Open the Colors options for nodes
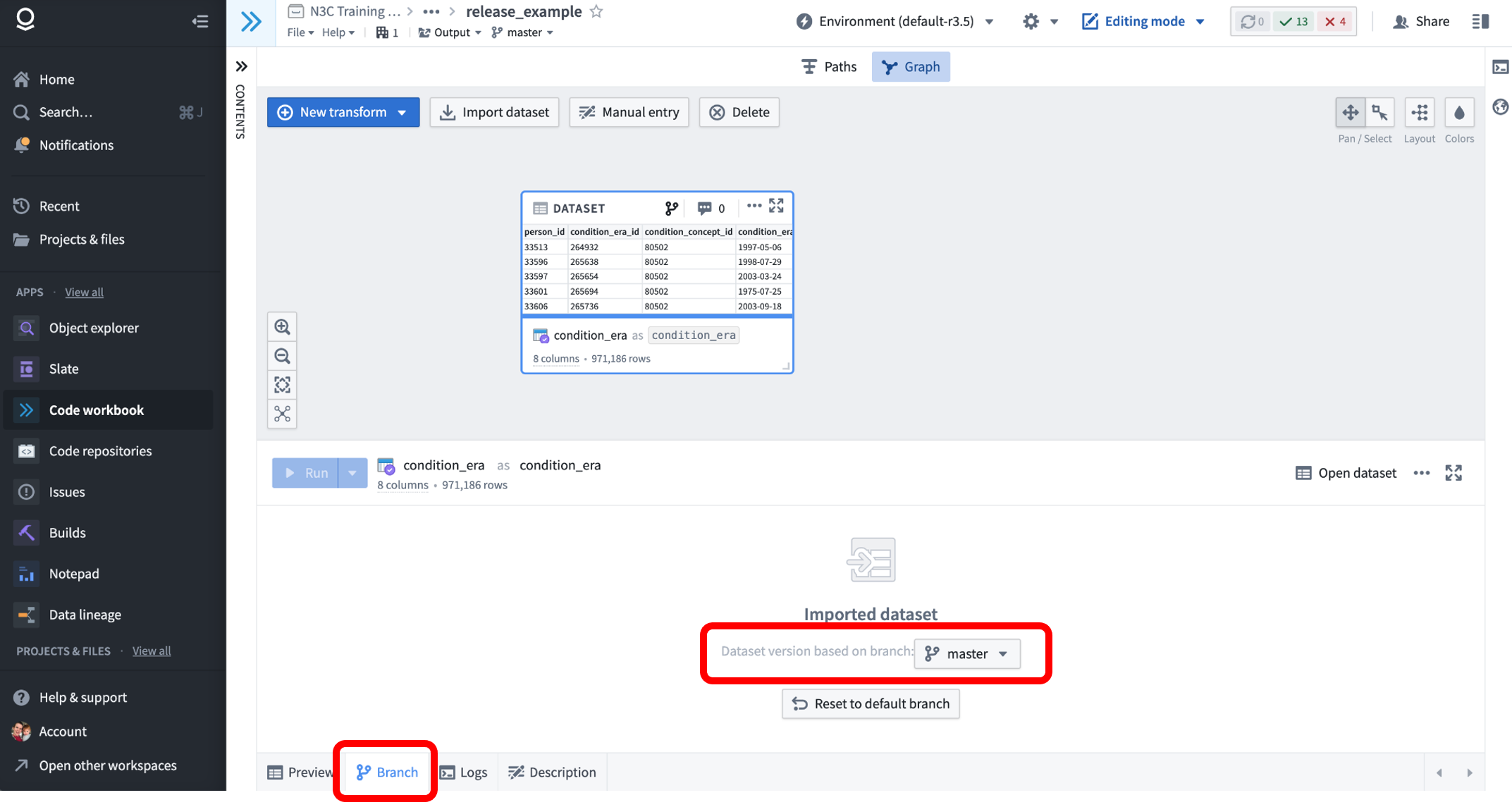The width and height of the screenshot is (1512, 807). tap(1459, 112)
